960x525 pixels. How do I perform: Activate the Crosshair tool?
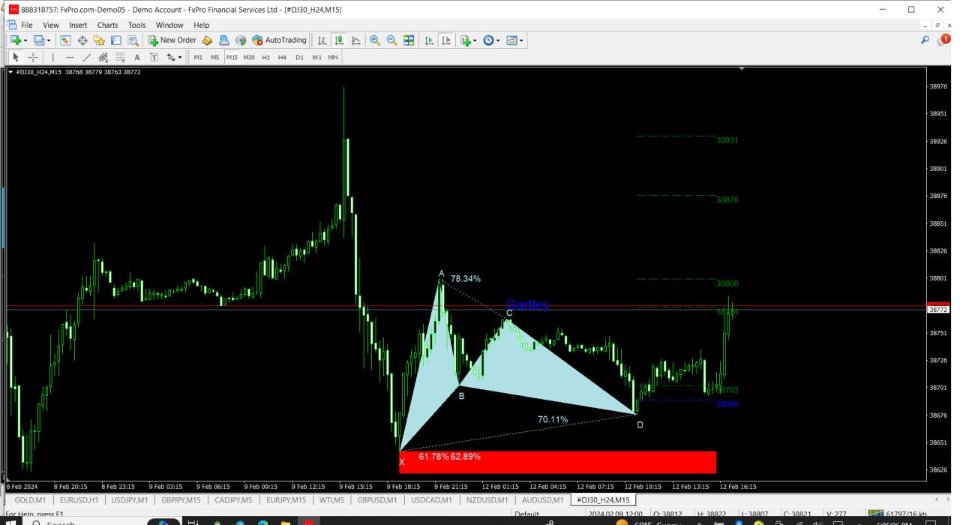pyautogui.click(x=33, y=58)
